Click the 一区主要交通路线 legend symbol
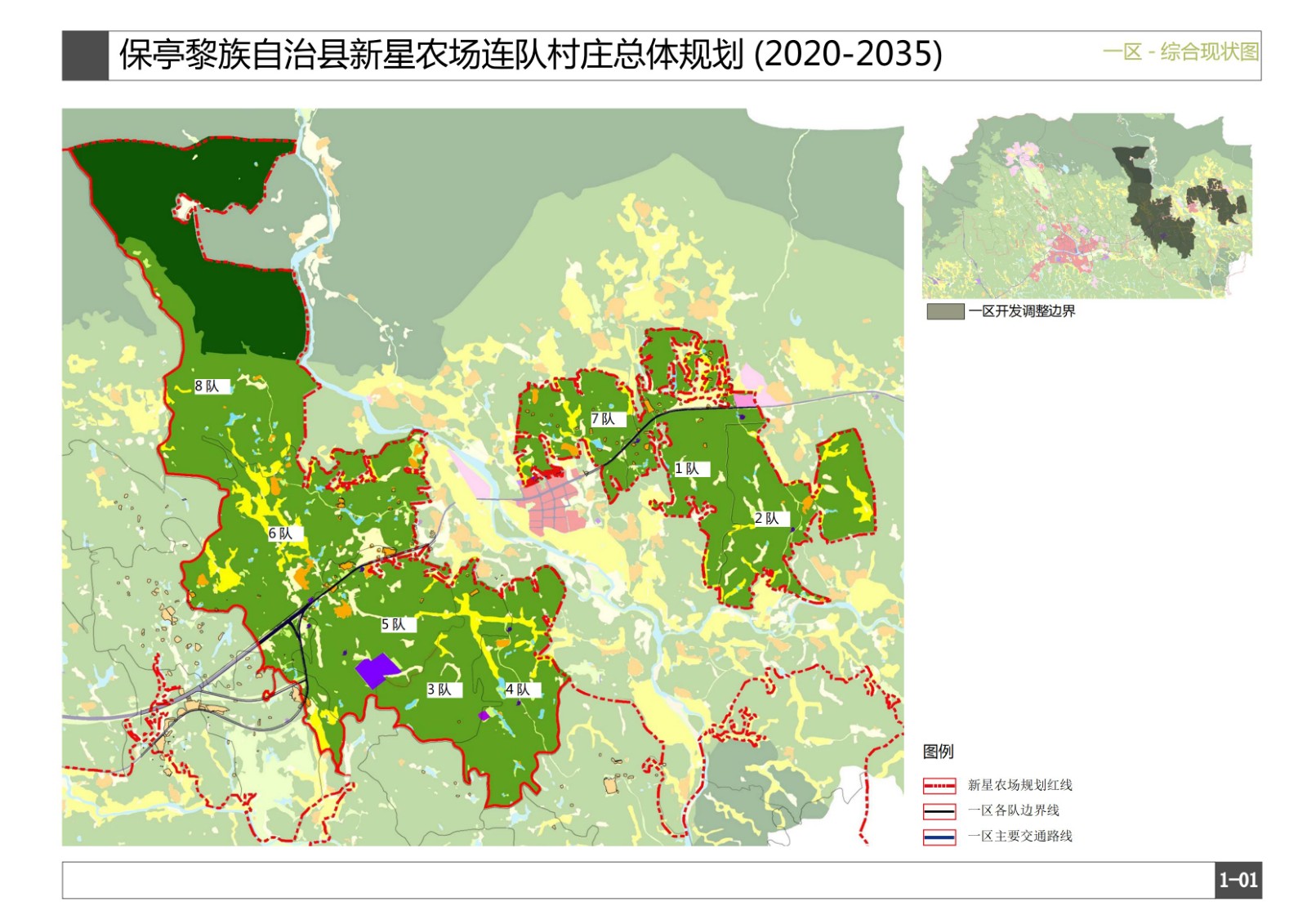The height and width of the screenshot is (924, 1307). 939,837
